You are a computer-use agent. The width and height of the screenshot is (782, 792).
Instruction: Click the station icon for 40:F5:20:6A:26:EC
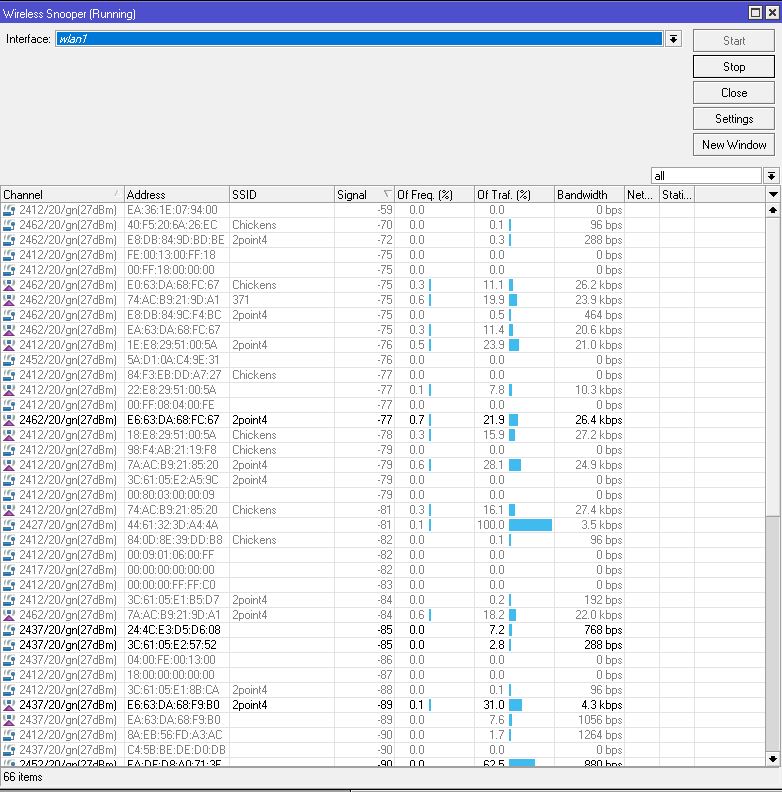(9, 225)
